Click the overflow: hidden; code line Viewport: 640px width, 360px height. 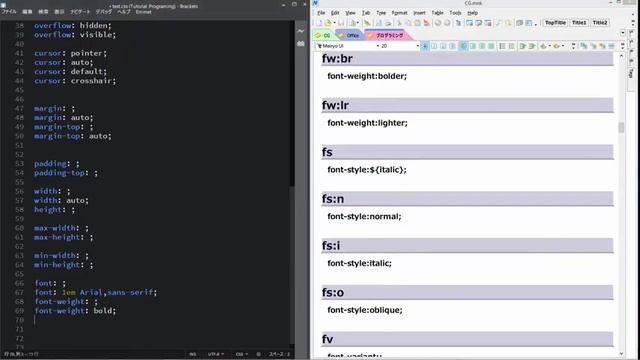tap(73, 25)
